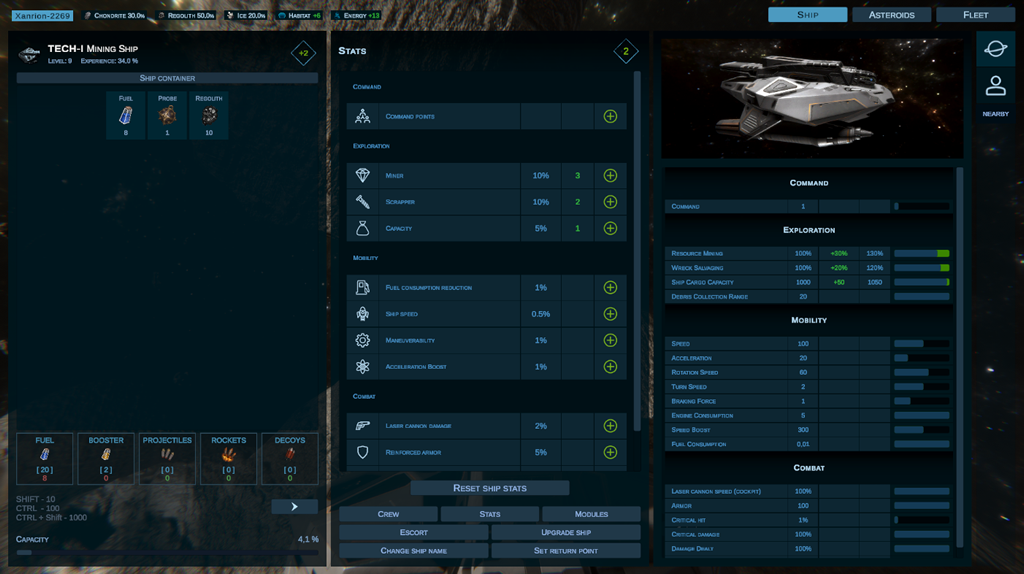1024x574 pixels.
Task: Switch to the Fleet tab
Action: tap(976, 14)
